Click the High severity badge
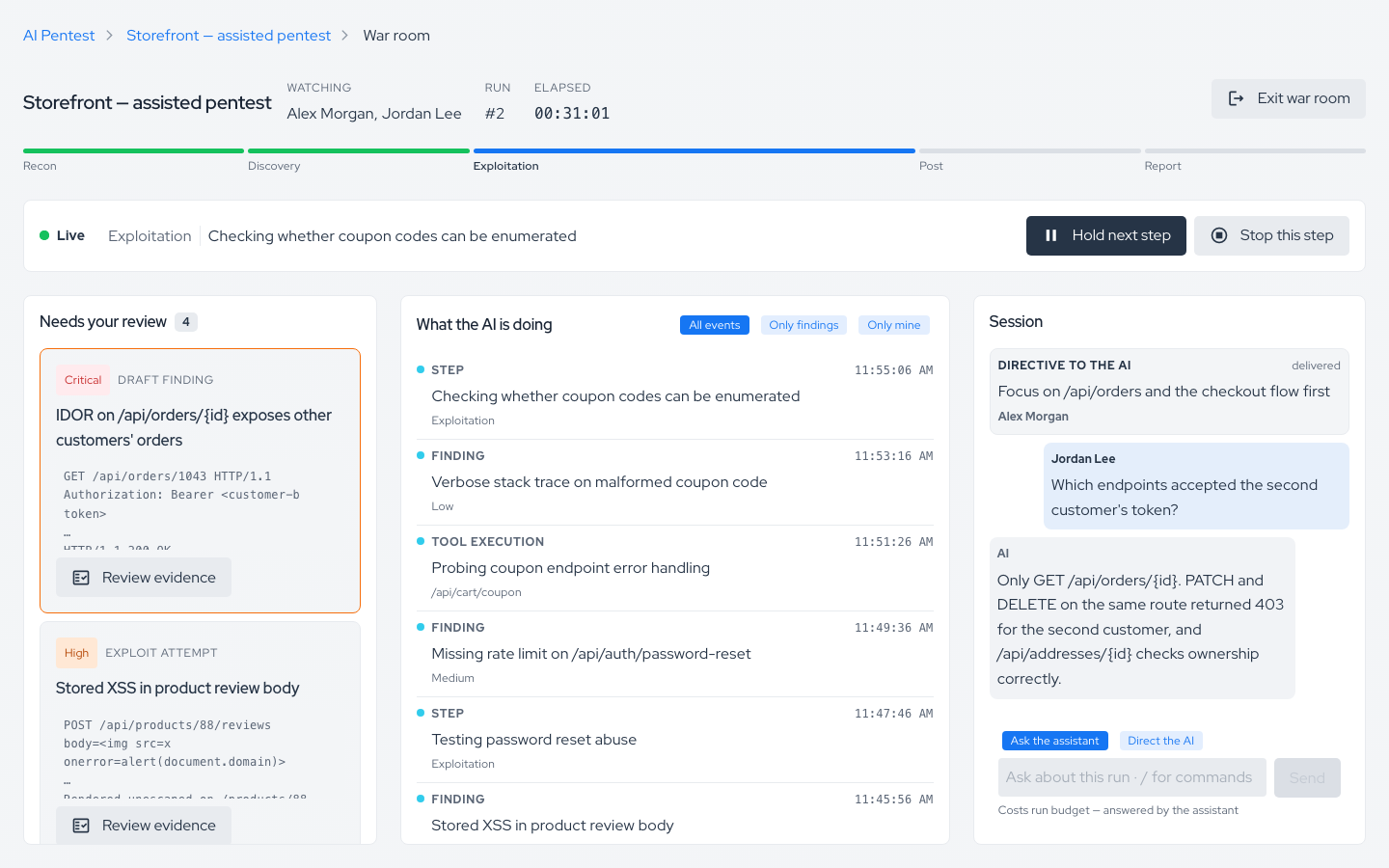The image size is (1389, 868). (x=76, y=653)
